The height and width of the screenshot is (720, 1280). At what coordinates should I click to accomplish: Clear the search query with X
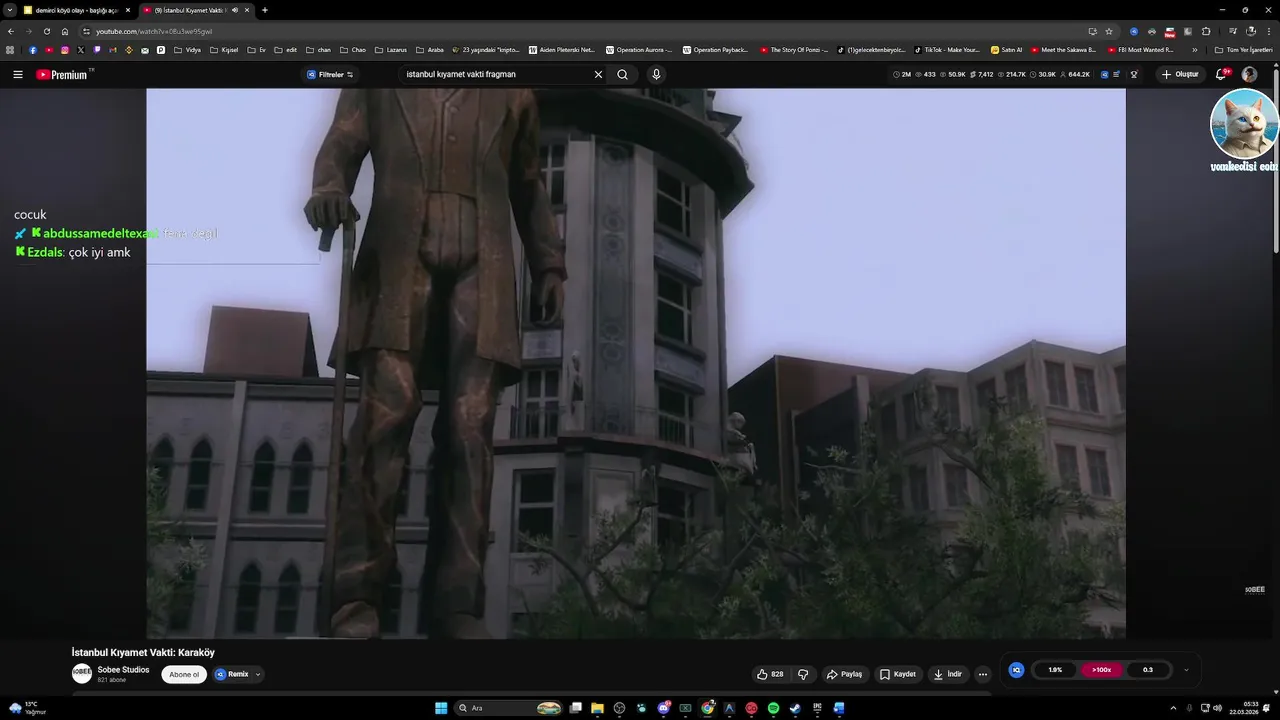point(599,74)
